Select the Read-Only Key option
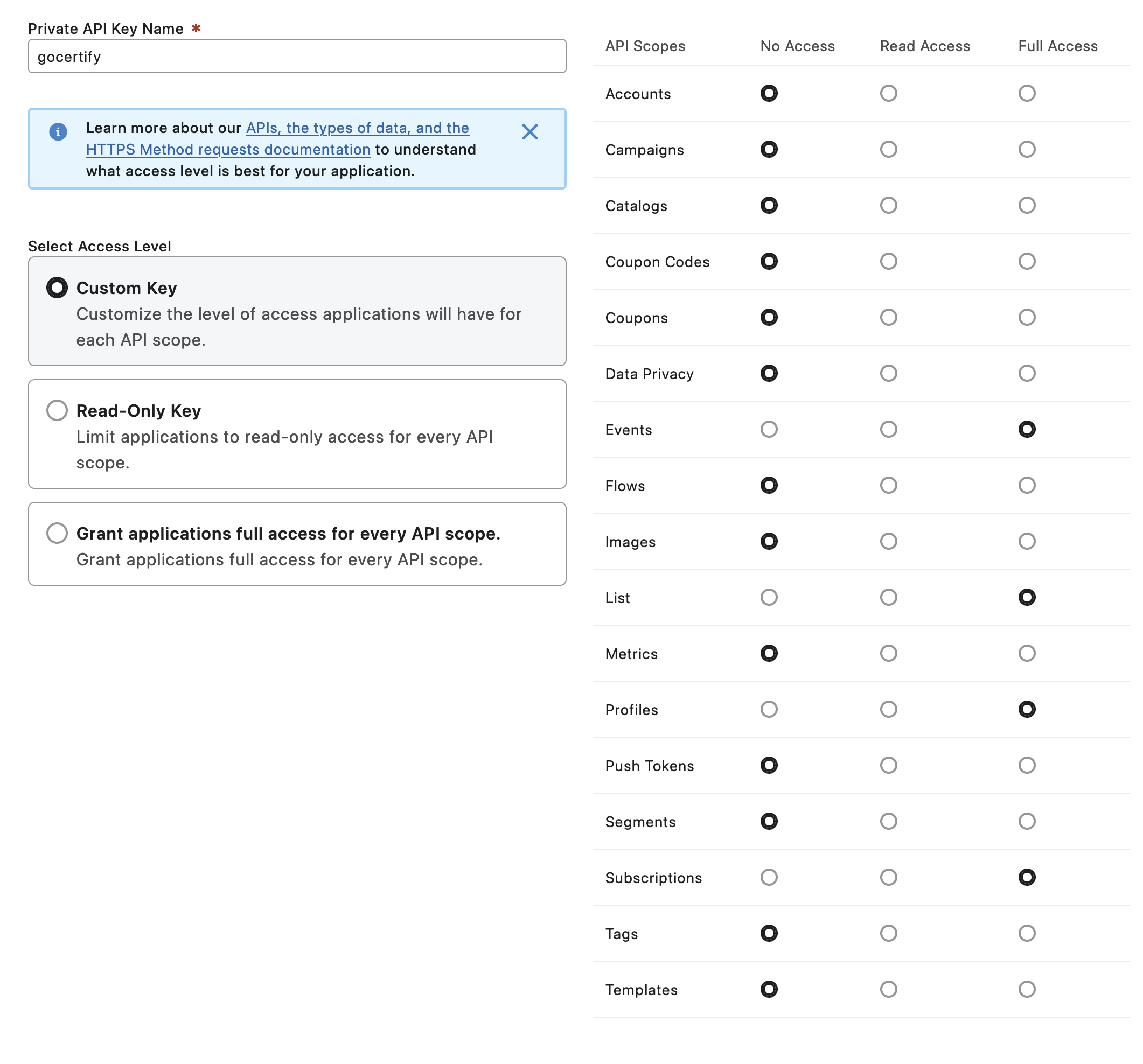Image resolution: width=1143 pixels, height=1064 pixels. (57, 410)
